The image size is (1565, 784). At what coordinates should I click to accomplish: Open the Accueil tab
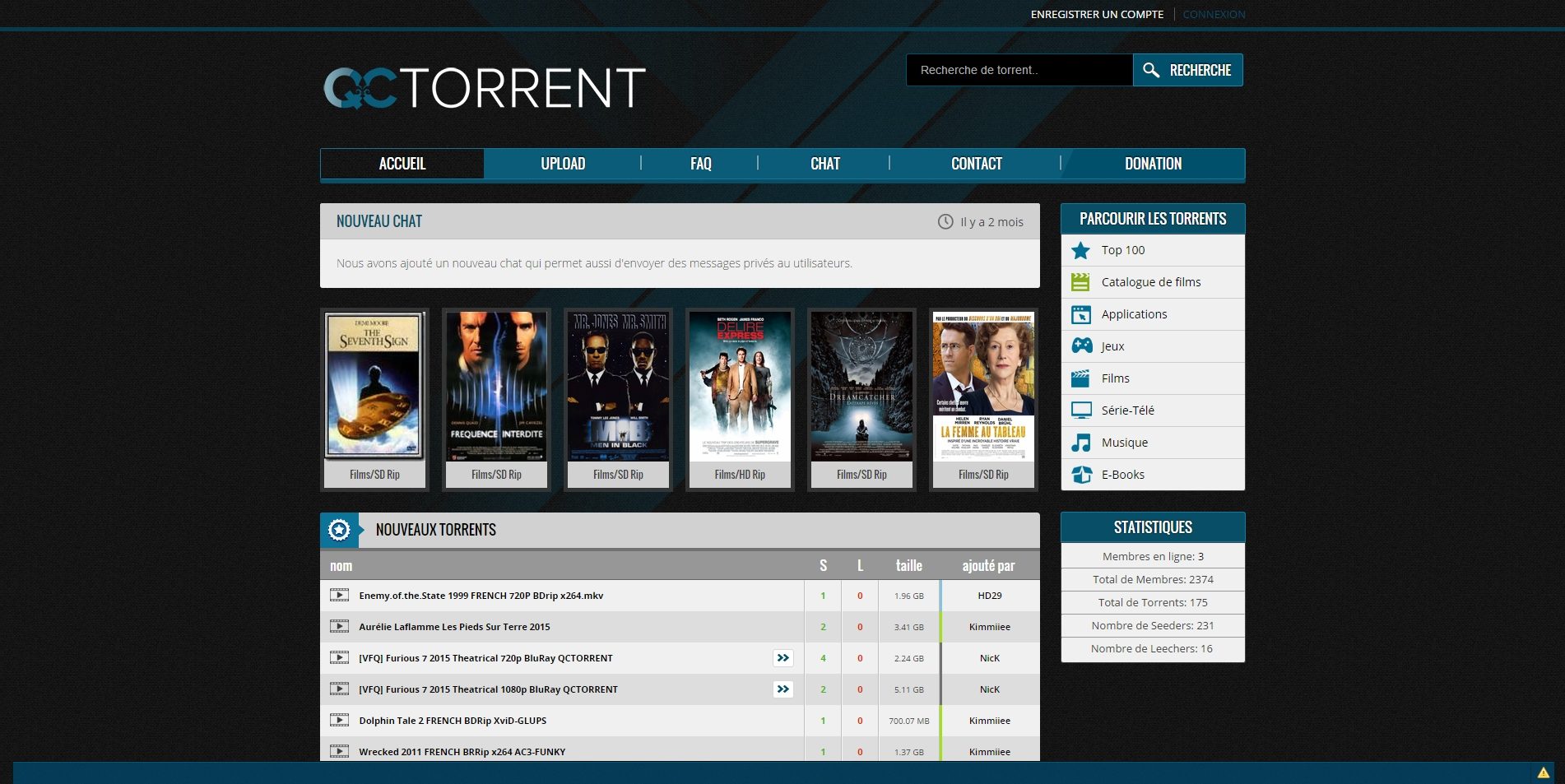pos(402,164)
